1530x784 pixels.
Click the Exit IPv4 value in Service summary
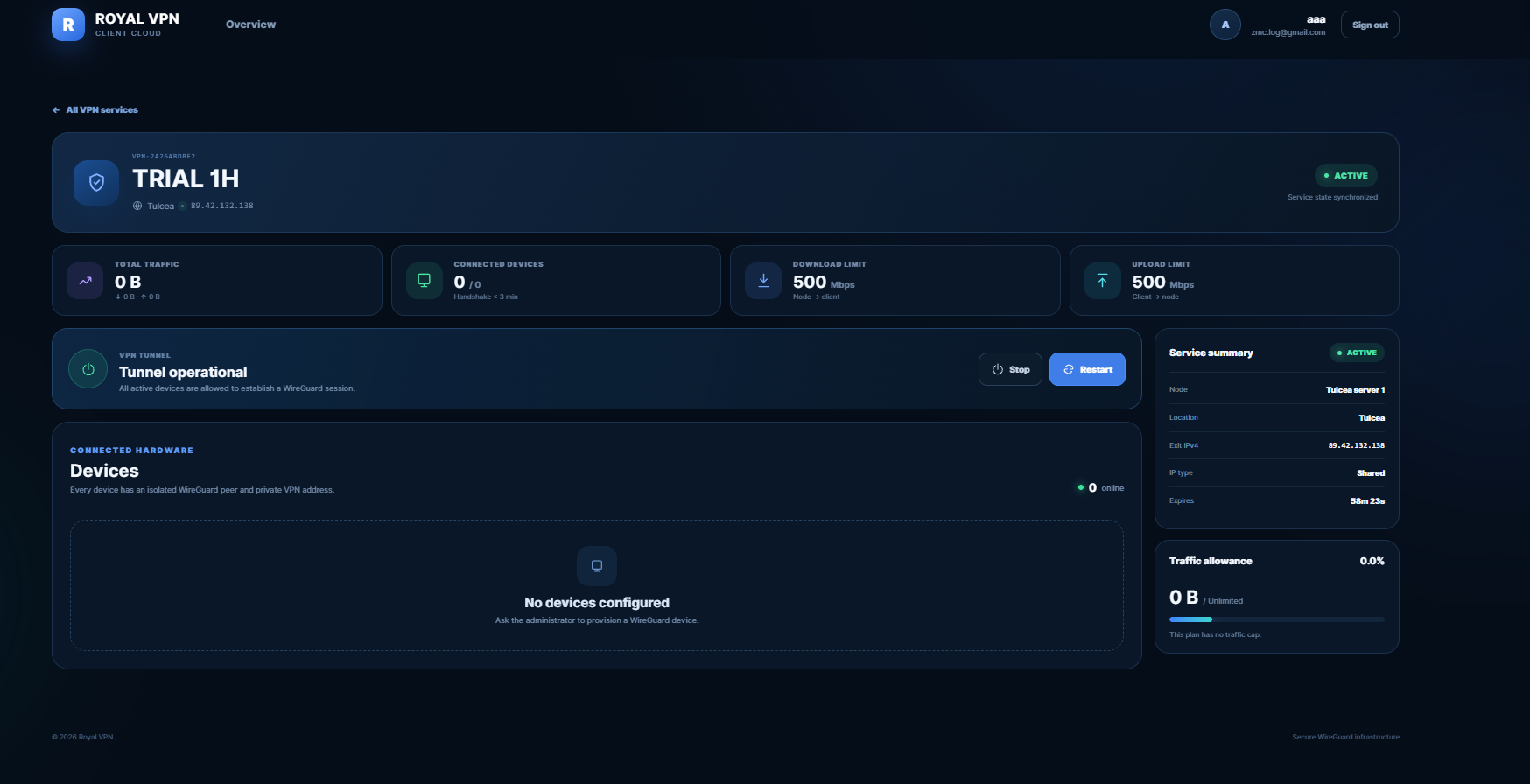pos(1356,445)
